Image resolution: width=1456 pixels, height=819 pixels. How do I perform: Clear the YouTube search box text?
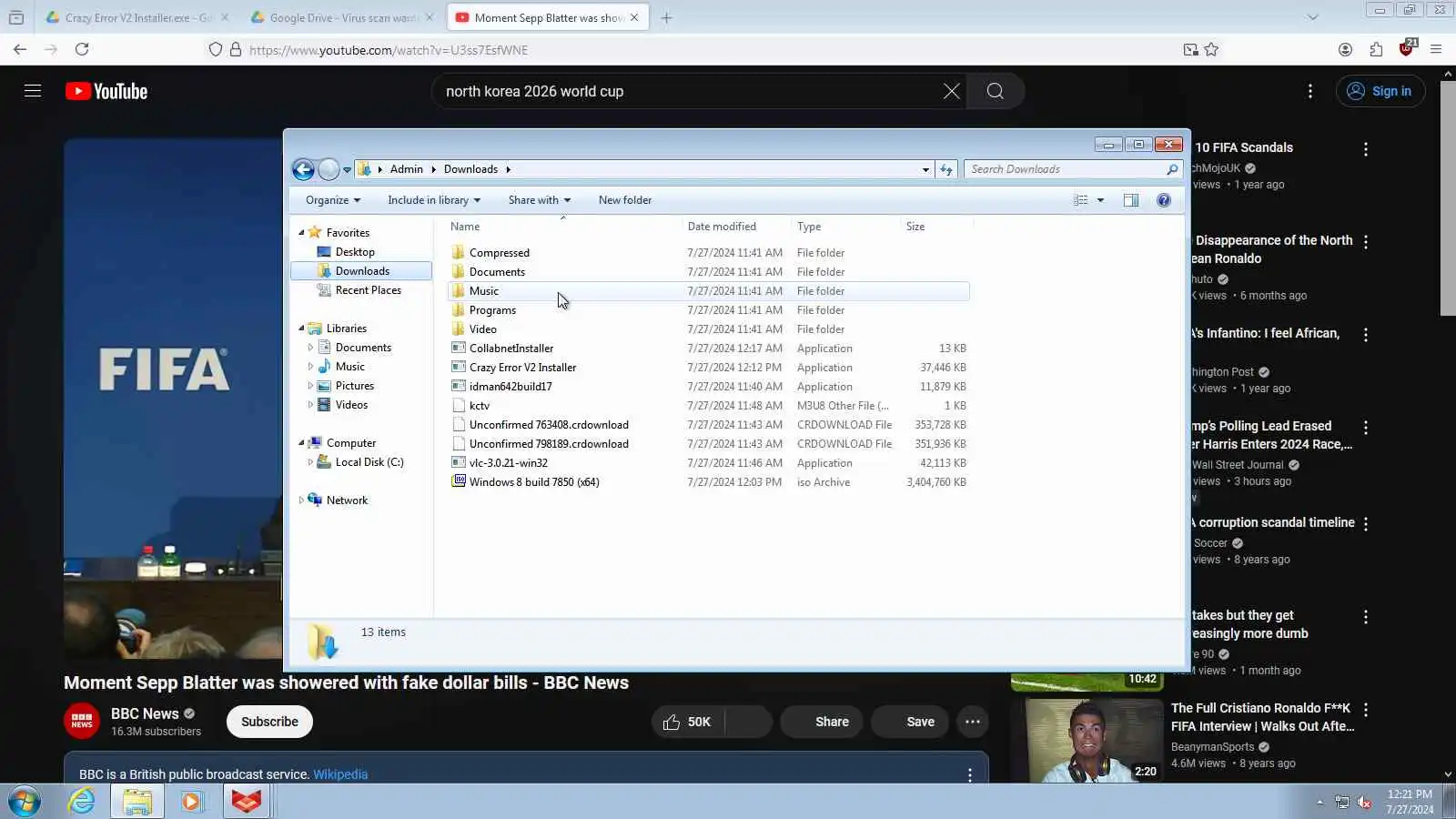[x=951, y=91]
